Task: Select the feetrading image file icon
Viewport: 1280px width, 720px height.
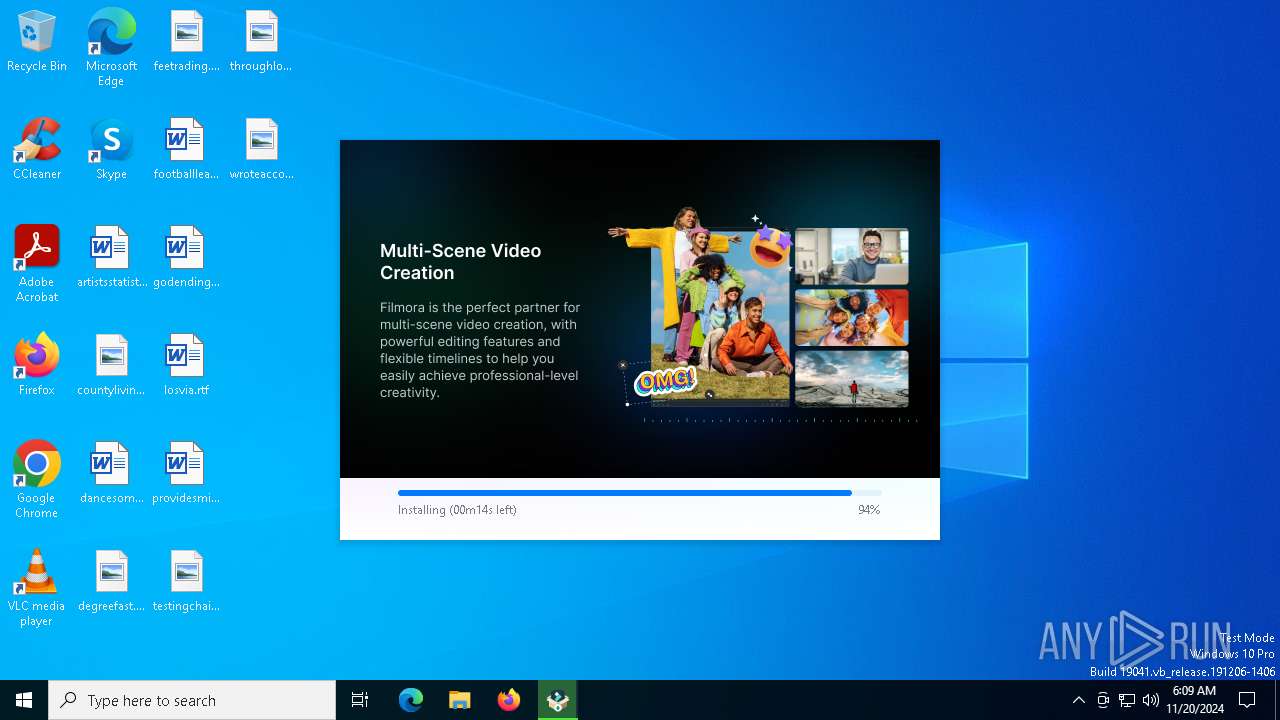Action: click(x=186, y=41)
